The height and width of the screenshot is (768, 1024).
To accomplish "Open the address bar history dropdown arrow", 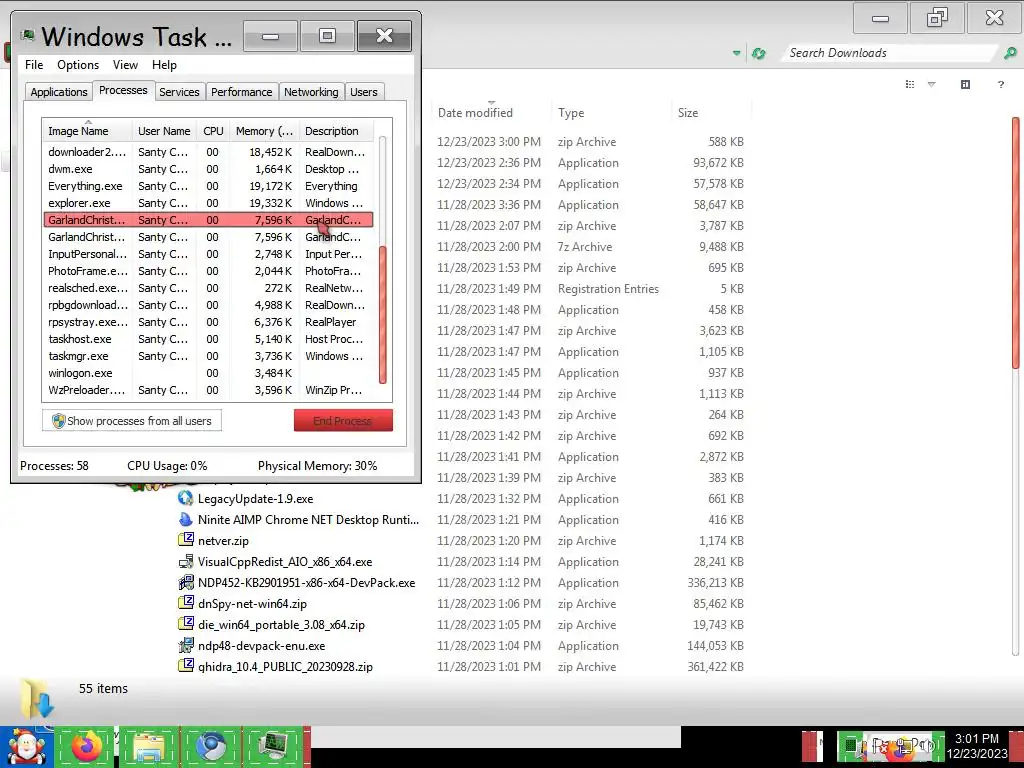I will (x=737, y=53).
